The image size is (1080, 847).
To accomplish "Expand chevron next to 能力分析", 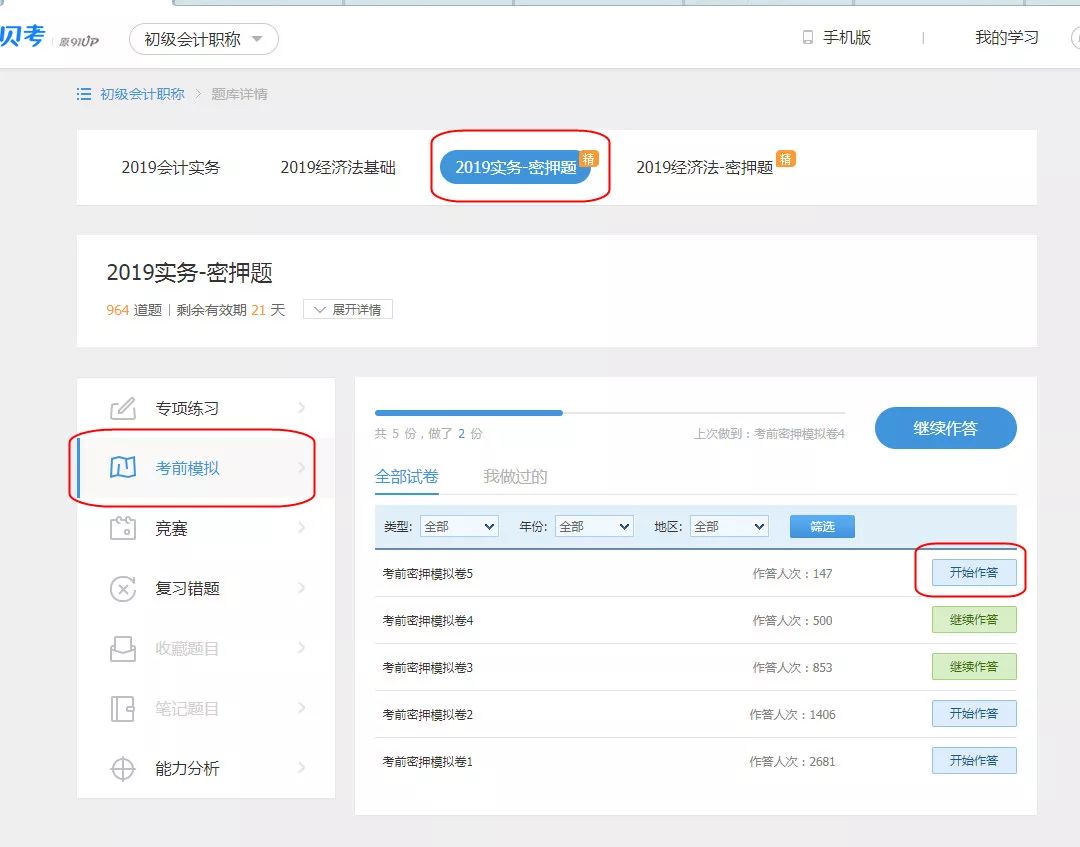I will tap(302, 768).
